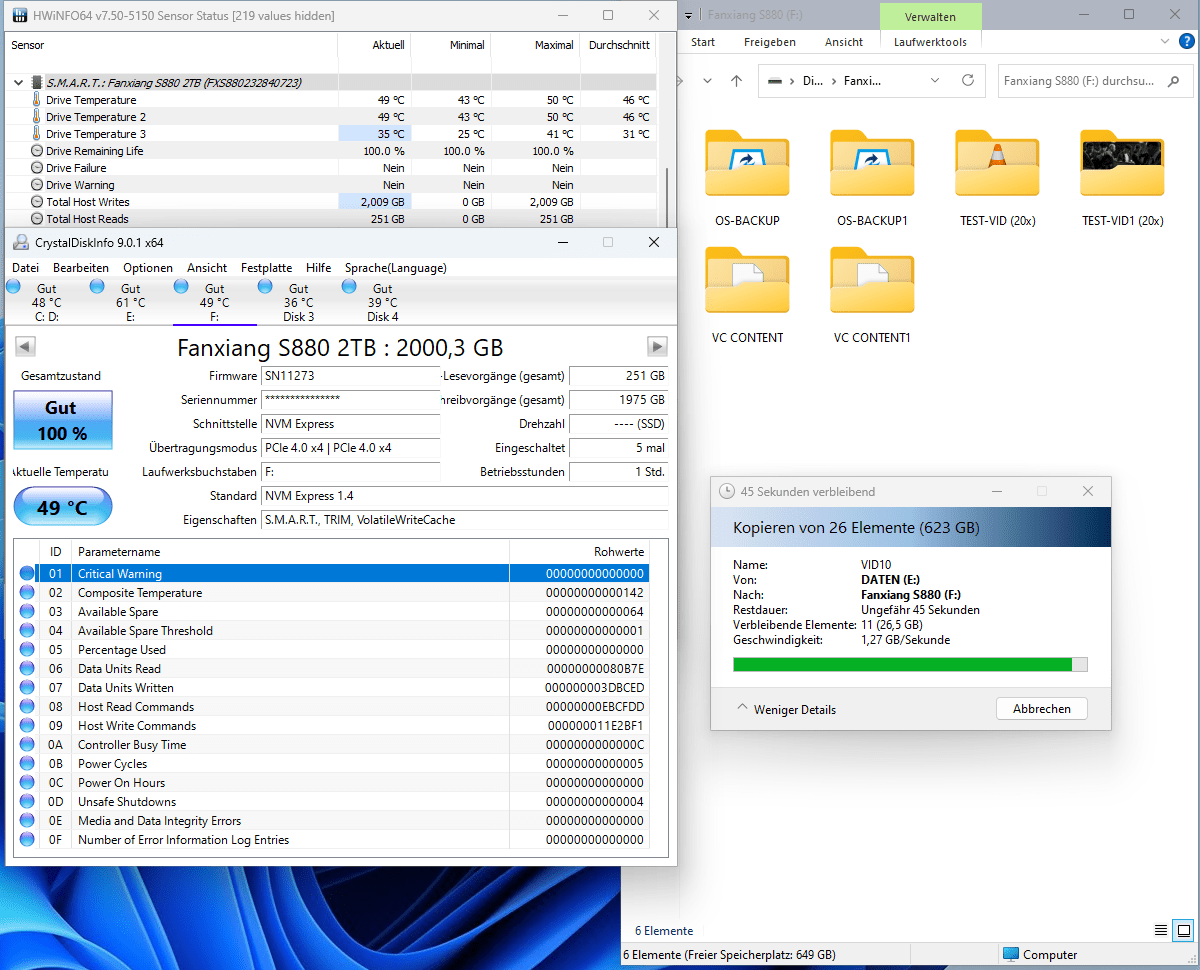Select the C: D: disk status orb
The image size is (1200, 970).
coord(13,287)
